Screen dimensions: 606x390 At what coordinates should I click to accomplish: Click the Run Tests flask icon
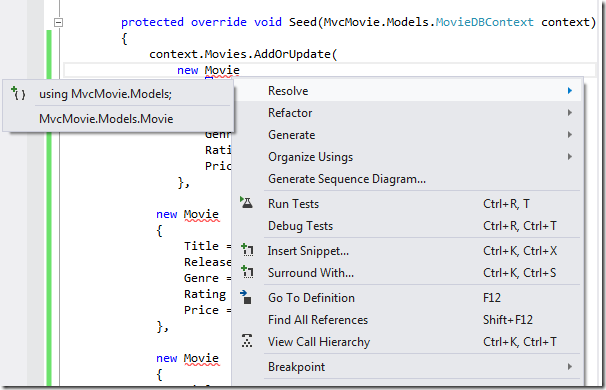pos(246,203)
